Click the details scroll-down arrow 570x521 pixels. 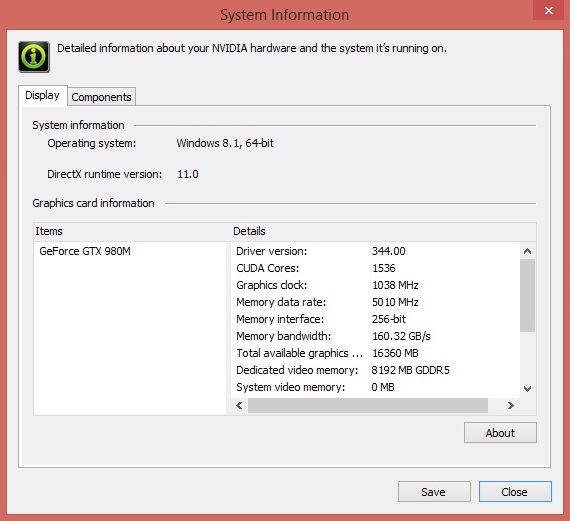coord(527,389)
